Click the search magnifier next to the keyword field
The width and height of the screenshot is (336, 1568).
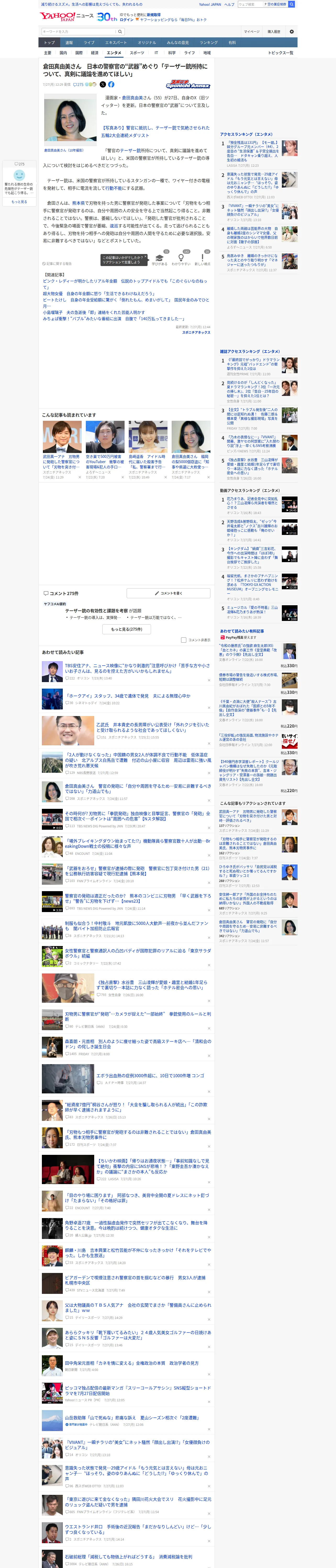(x=120, y=32)
